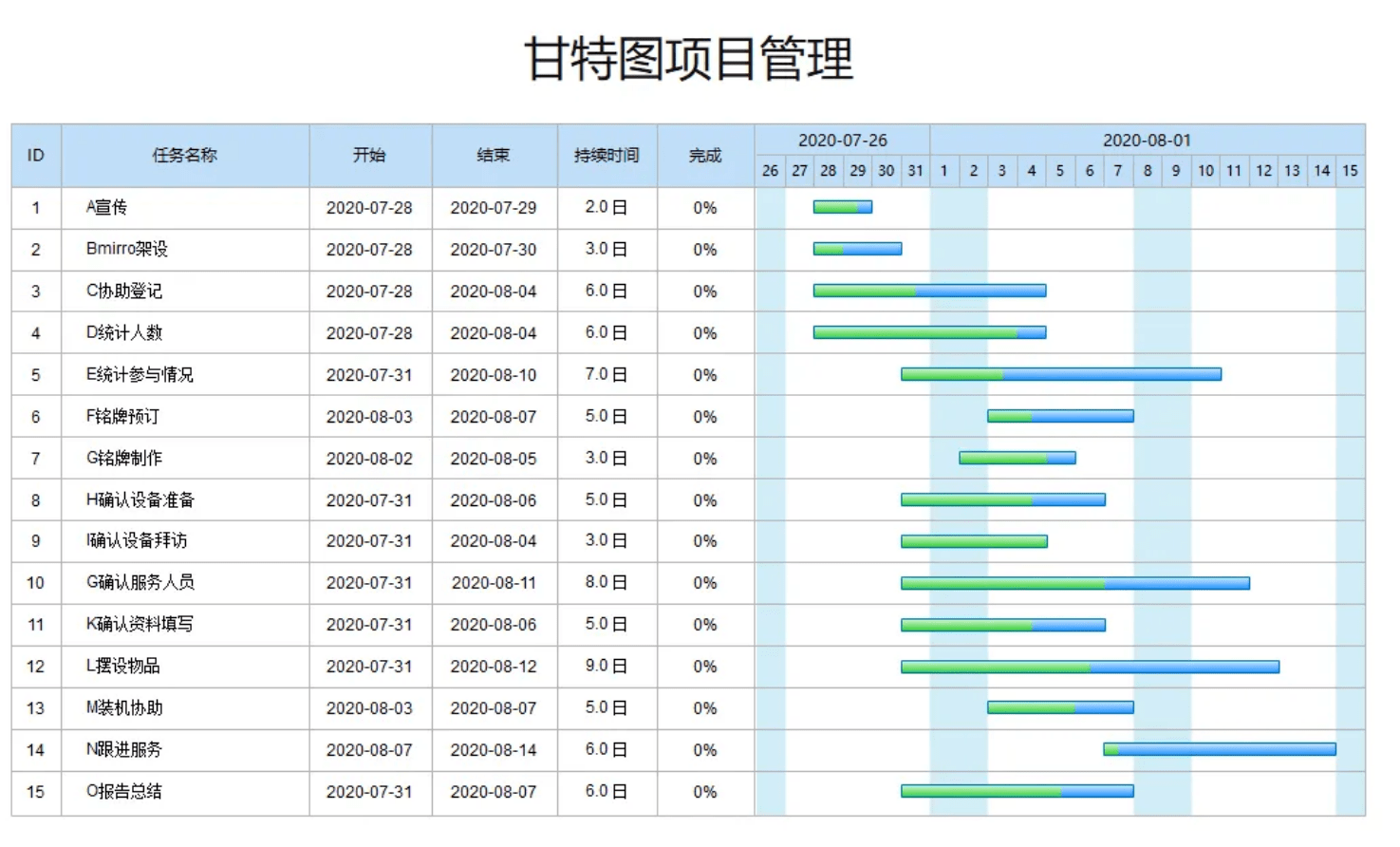Image resolution: width=1400 pixels, height=847 pixels.
Task: Select the Gantt bar for "Bmirro架设"
Action: (x=856, y=249)
